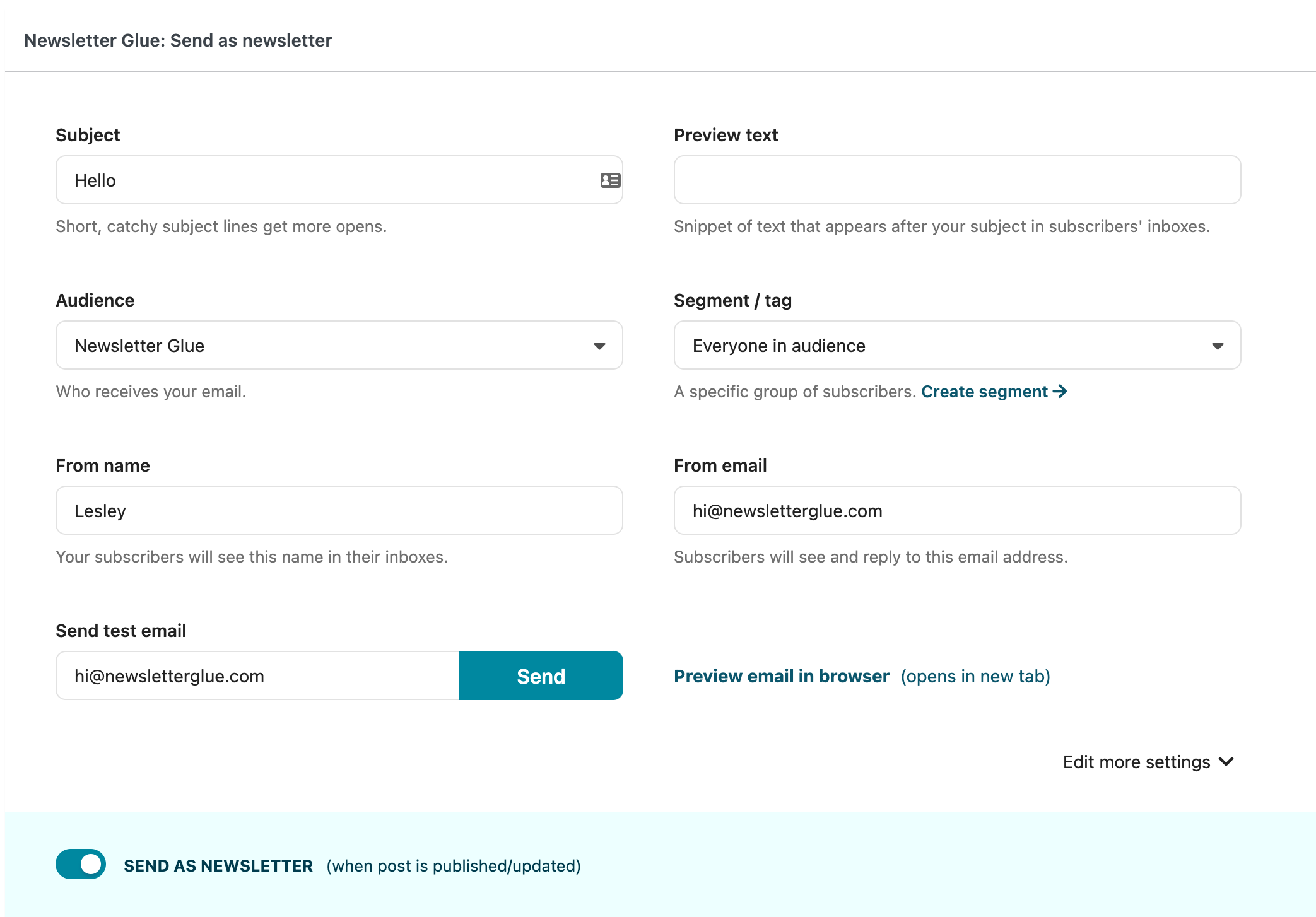Click the Send test email address input

click(x=257, y=676)
